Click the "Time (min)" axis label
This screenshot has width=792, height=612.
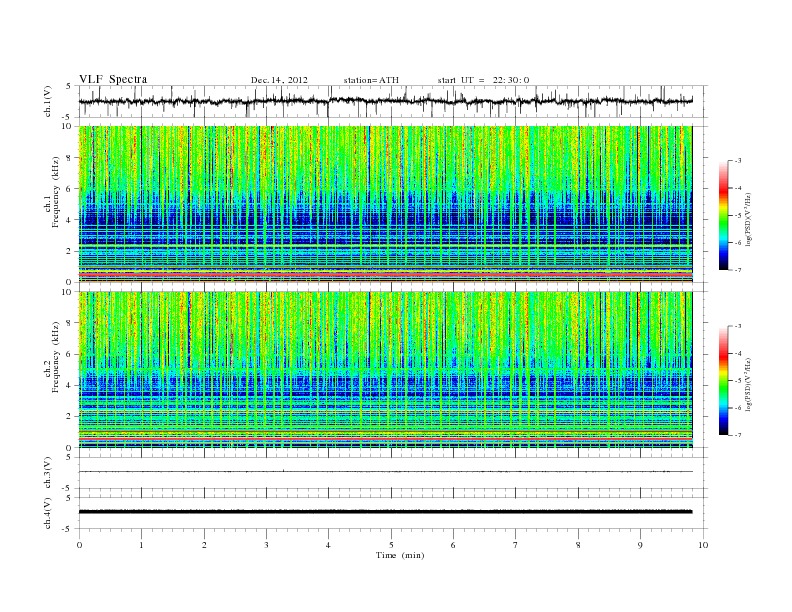pyautogui.click(x=400, y=555)
